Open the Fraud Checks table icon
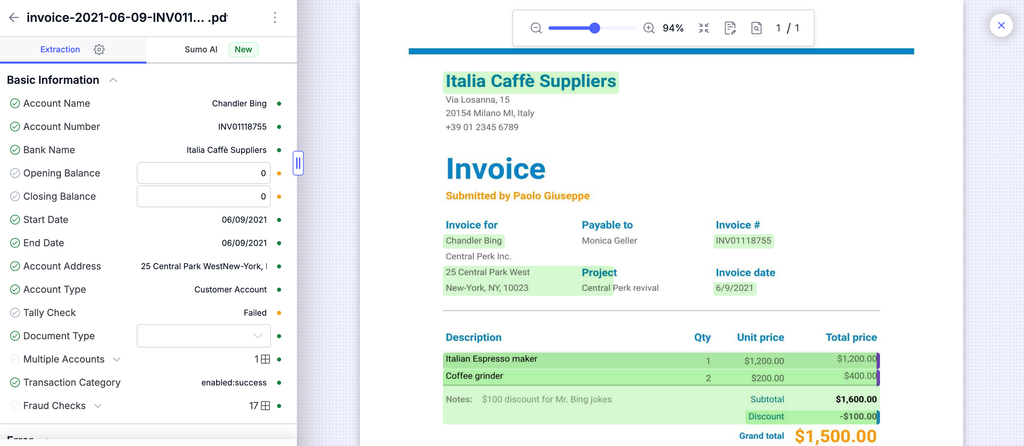Screen dimensions: 1024x446 tap(265, 406)
